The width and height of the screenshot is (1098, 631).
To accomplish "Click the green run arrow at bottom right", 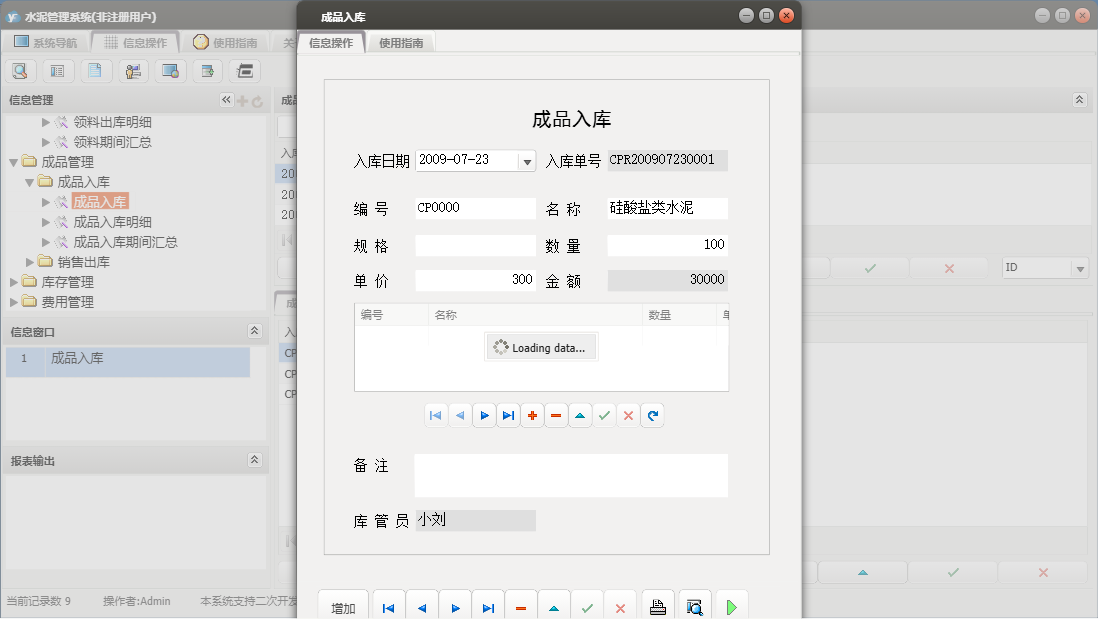I will (x=731, y=604).
